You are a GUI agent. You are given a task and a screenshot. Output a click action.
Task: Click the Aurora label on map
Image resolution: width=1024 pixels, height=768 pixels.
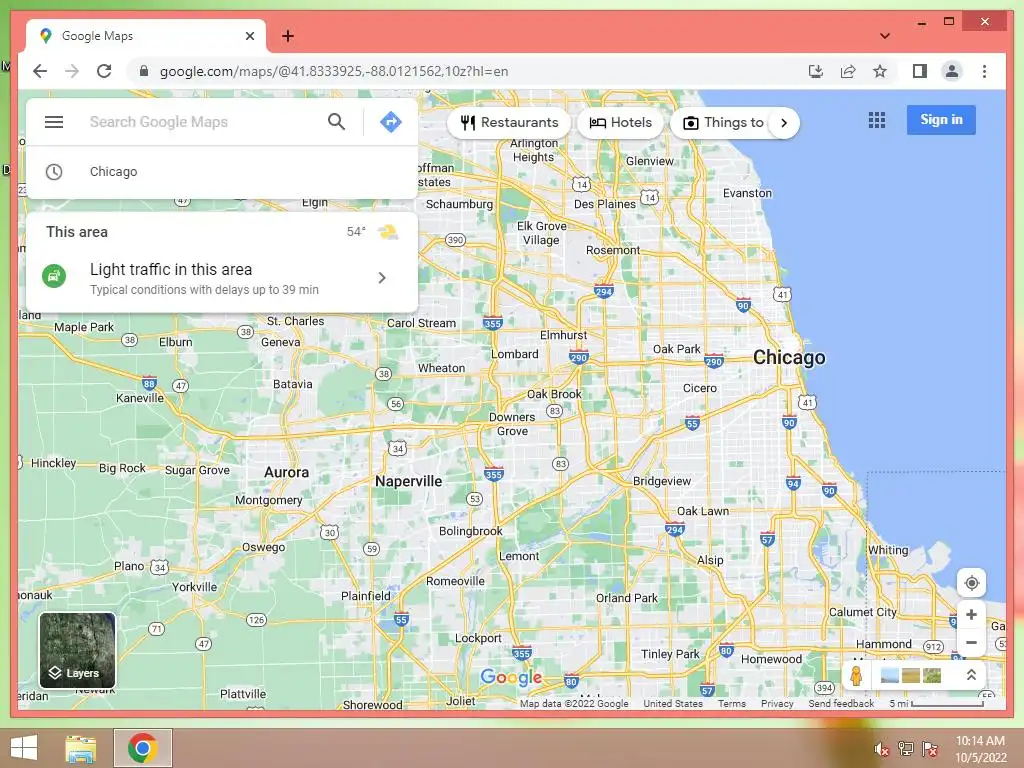click(286, 472)
